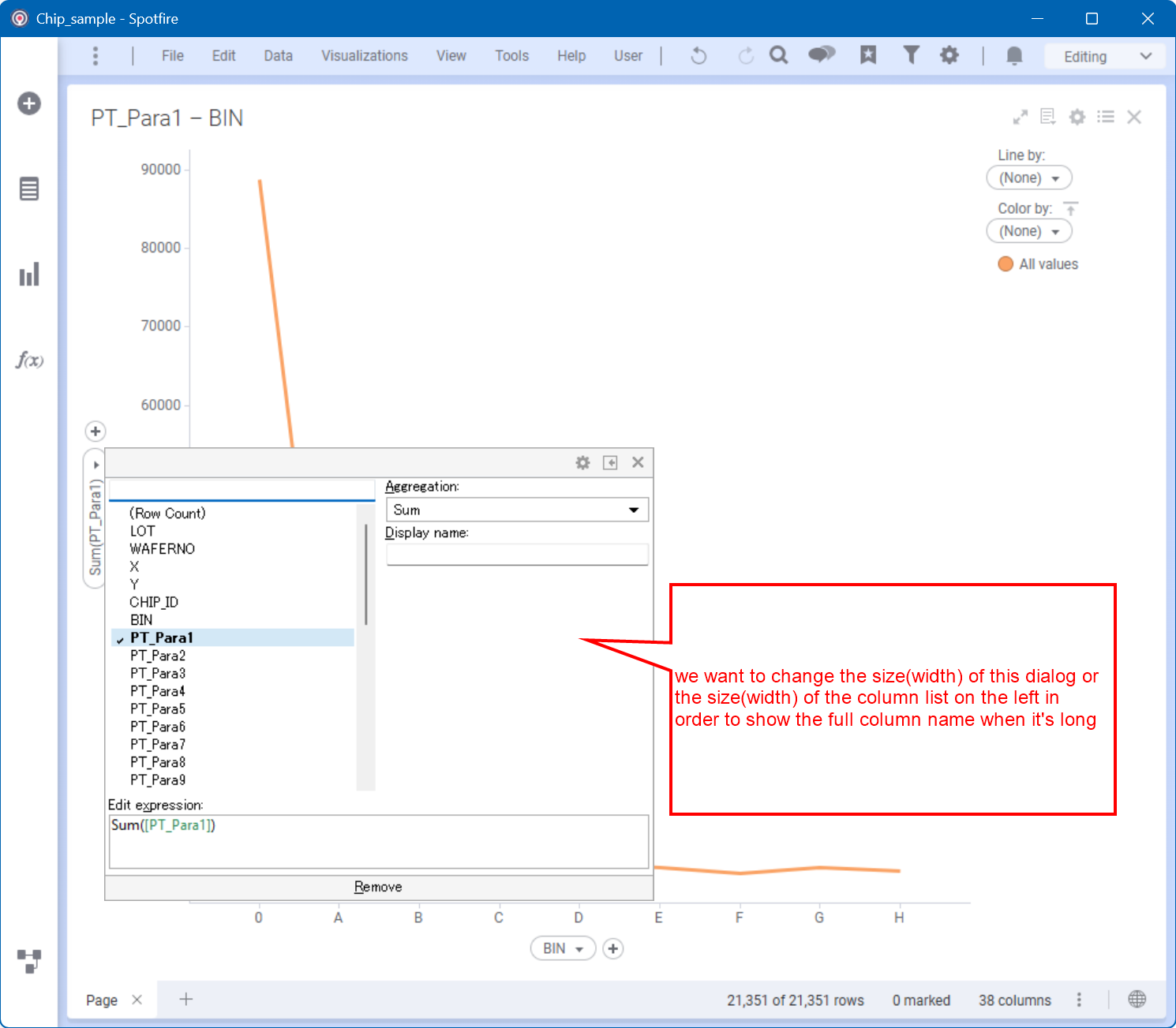Screen dimensions: 1176x1028
Task: Click the Find magnifier icon in toolbar
Action: click(x=778, y=55)
